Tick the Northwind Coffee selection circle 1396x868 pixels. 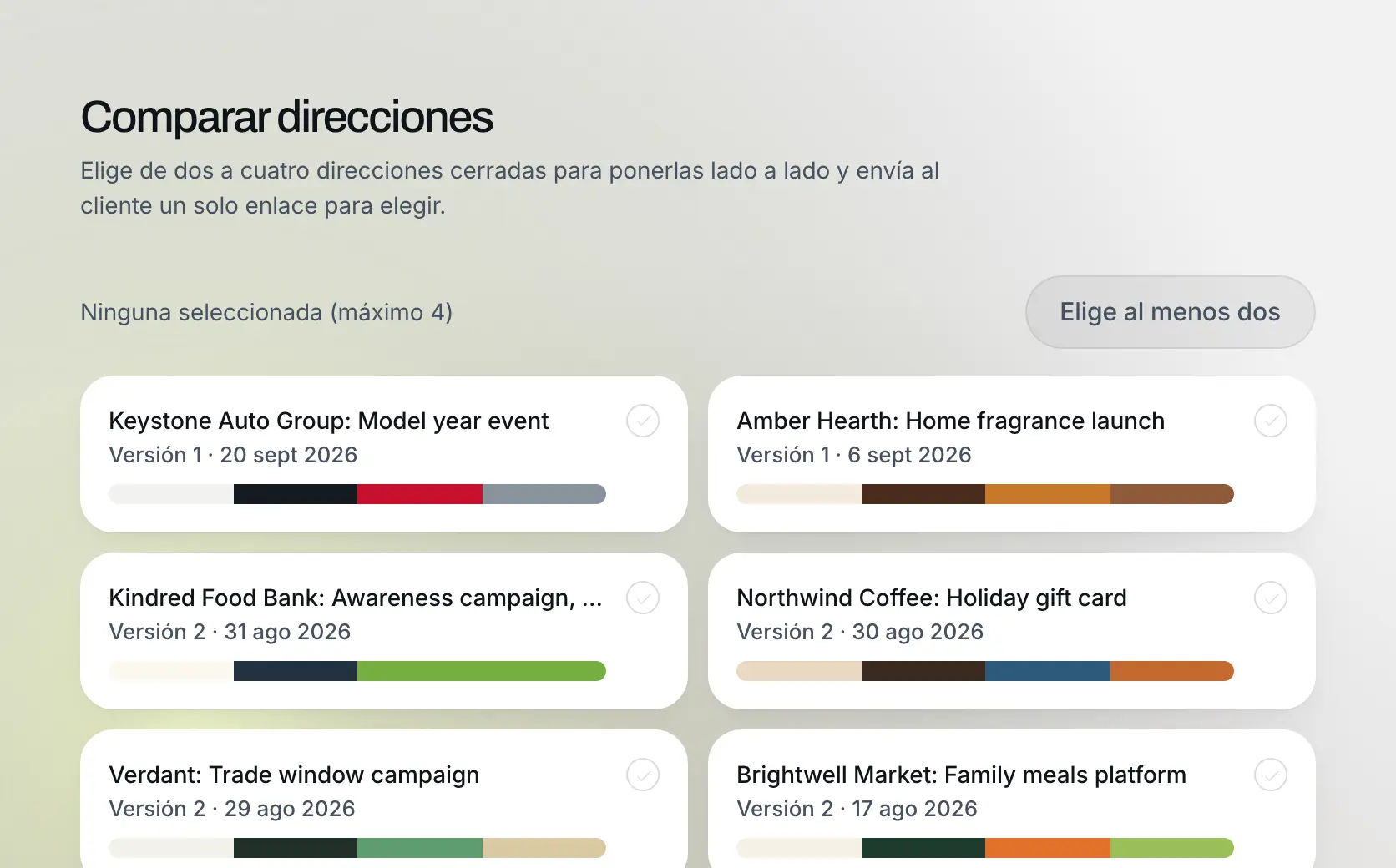pos(1271,598)
